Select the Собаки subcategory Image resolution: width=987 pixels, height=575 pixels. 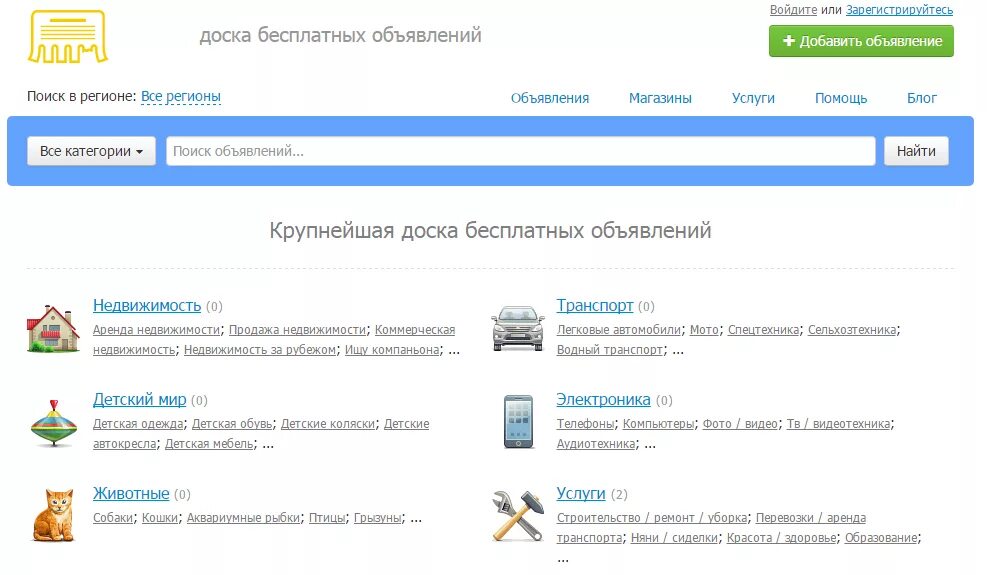coord(113,518)
